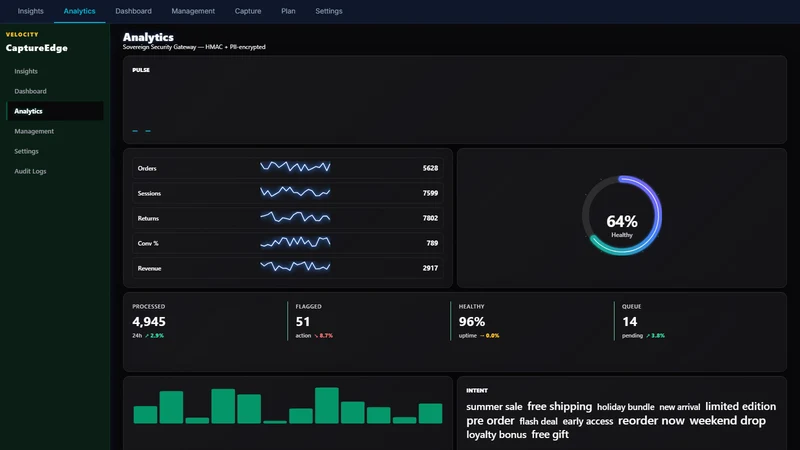The height and width of the screenshot is (450, 800).
Task: Click the PULSE panel label
Action: pos(141,70)
